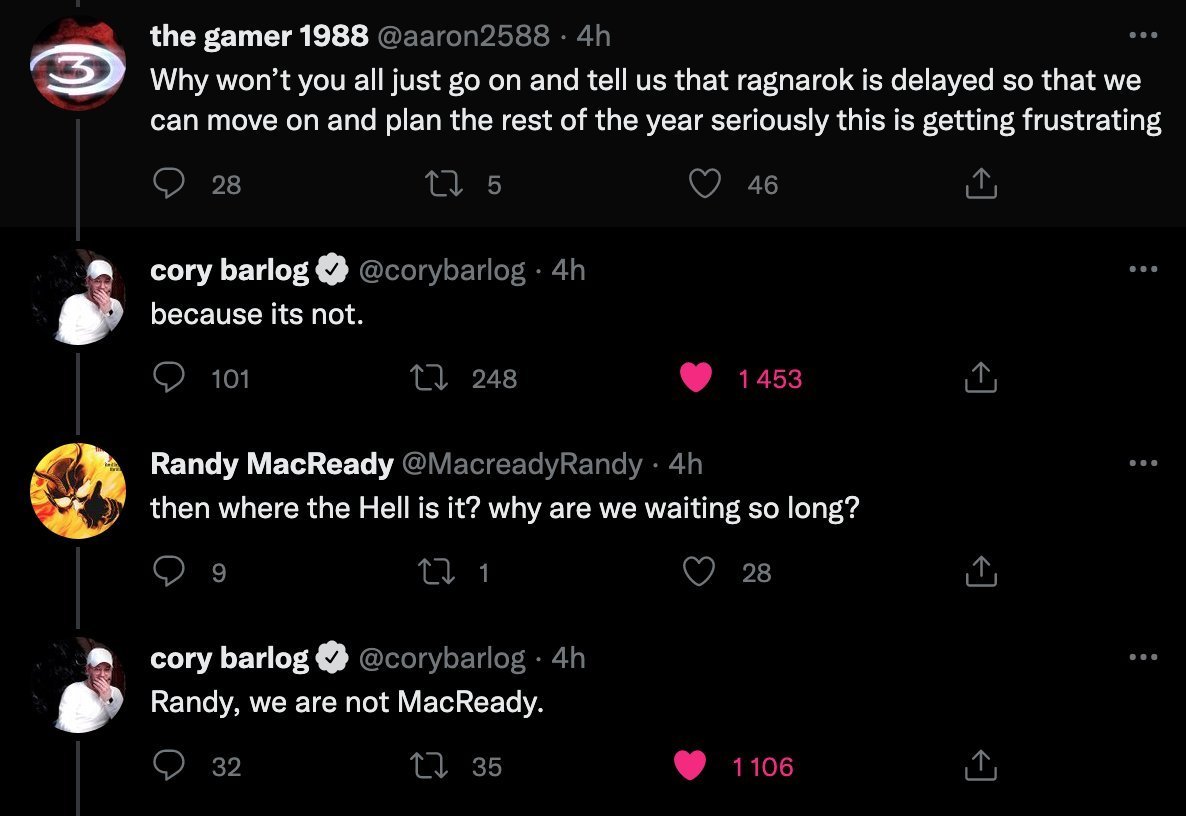The height and width of the screenshot is (816, 1186).
Task: Open more options on the gamer 1988 tweet
Action: pos(1143,35)
